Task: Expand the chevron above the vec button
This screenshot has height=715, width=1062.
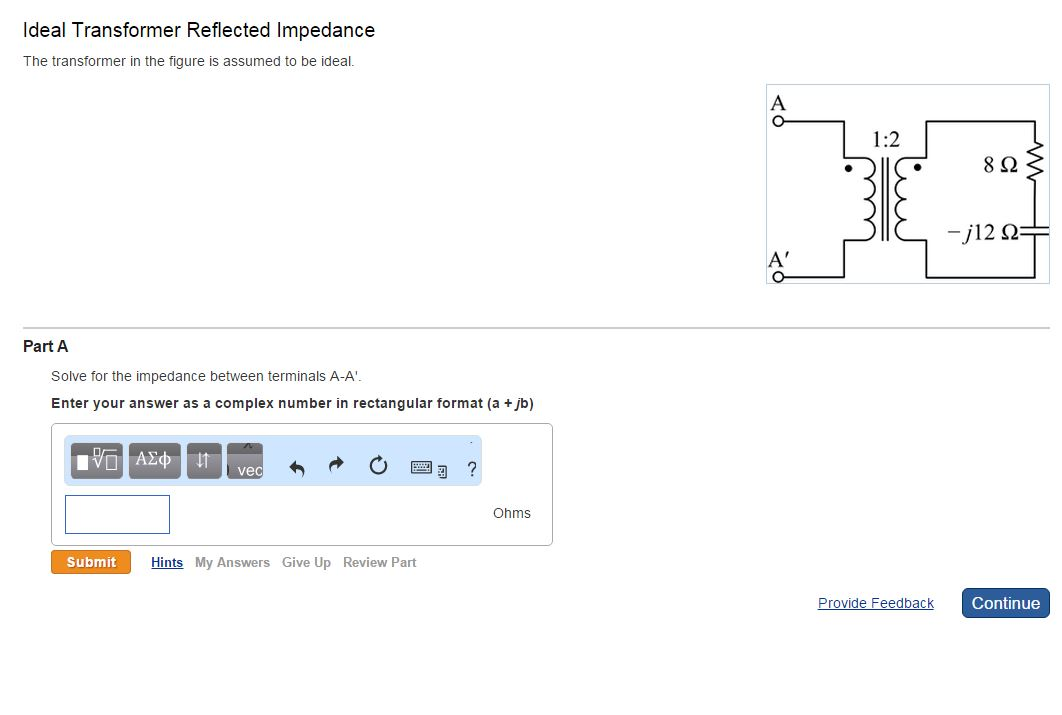Action: tap(245, 446)
